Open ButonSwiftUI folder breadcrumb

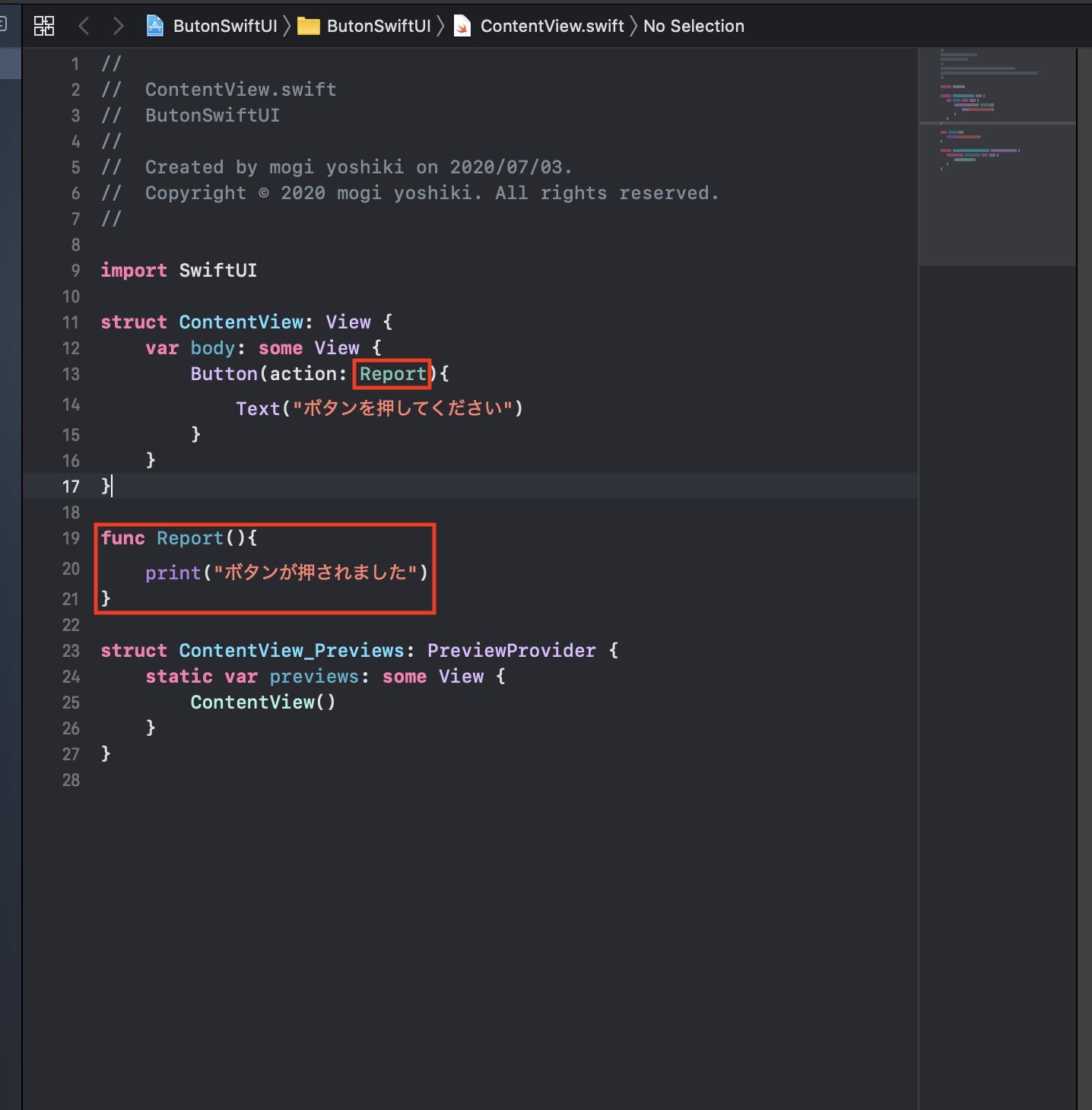[x=379, y=26]
